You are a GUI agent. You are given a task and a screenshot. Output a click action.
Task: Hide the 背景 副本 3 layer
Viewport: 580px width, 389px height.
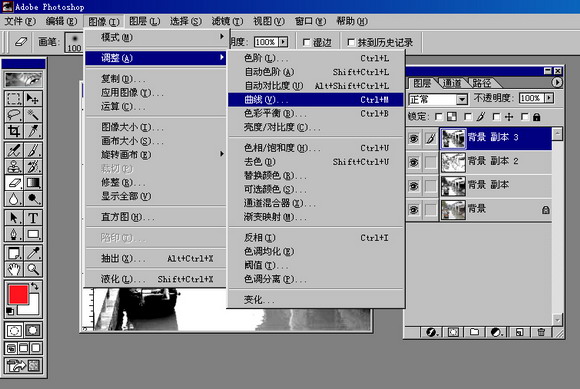click(414, 138)
